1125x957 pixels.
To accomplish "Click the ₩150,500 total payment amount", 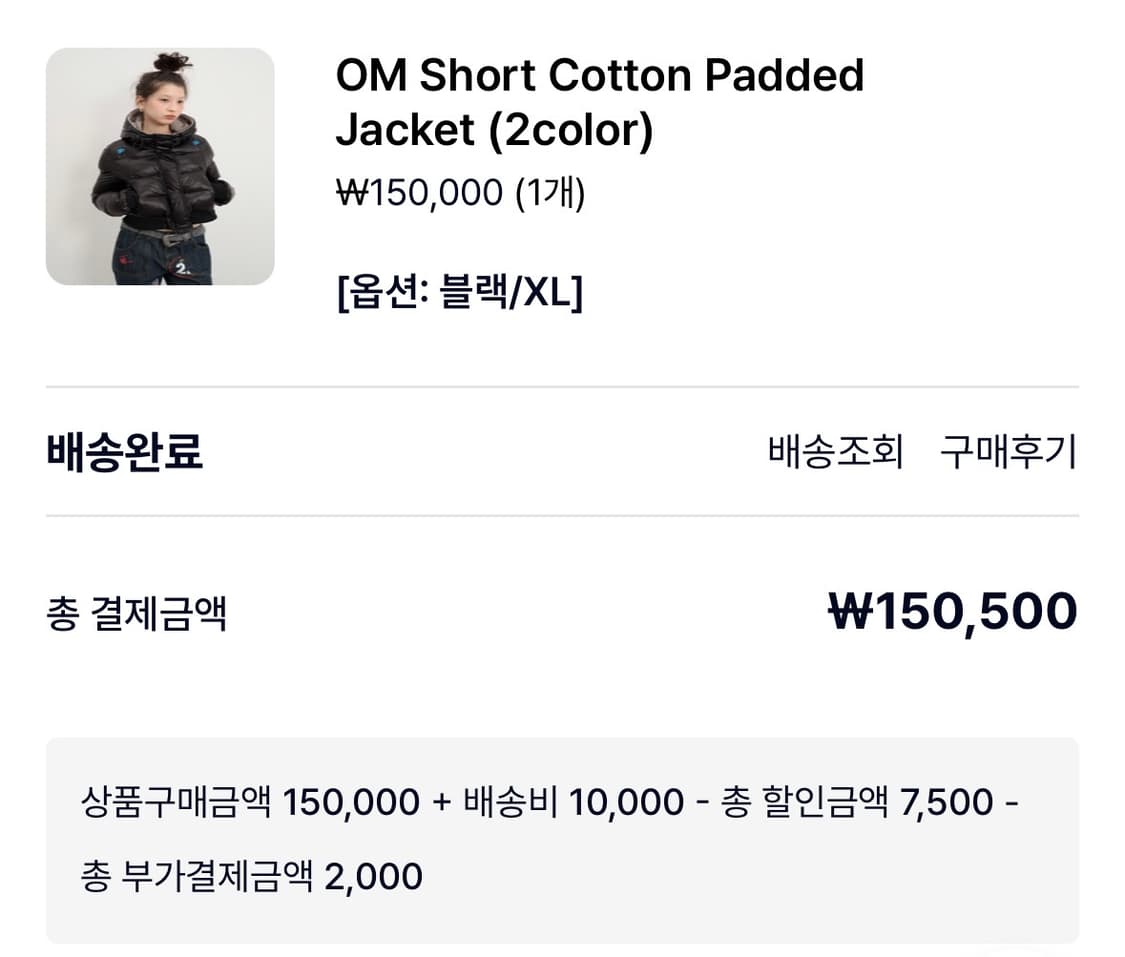I will 953,611.
